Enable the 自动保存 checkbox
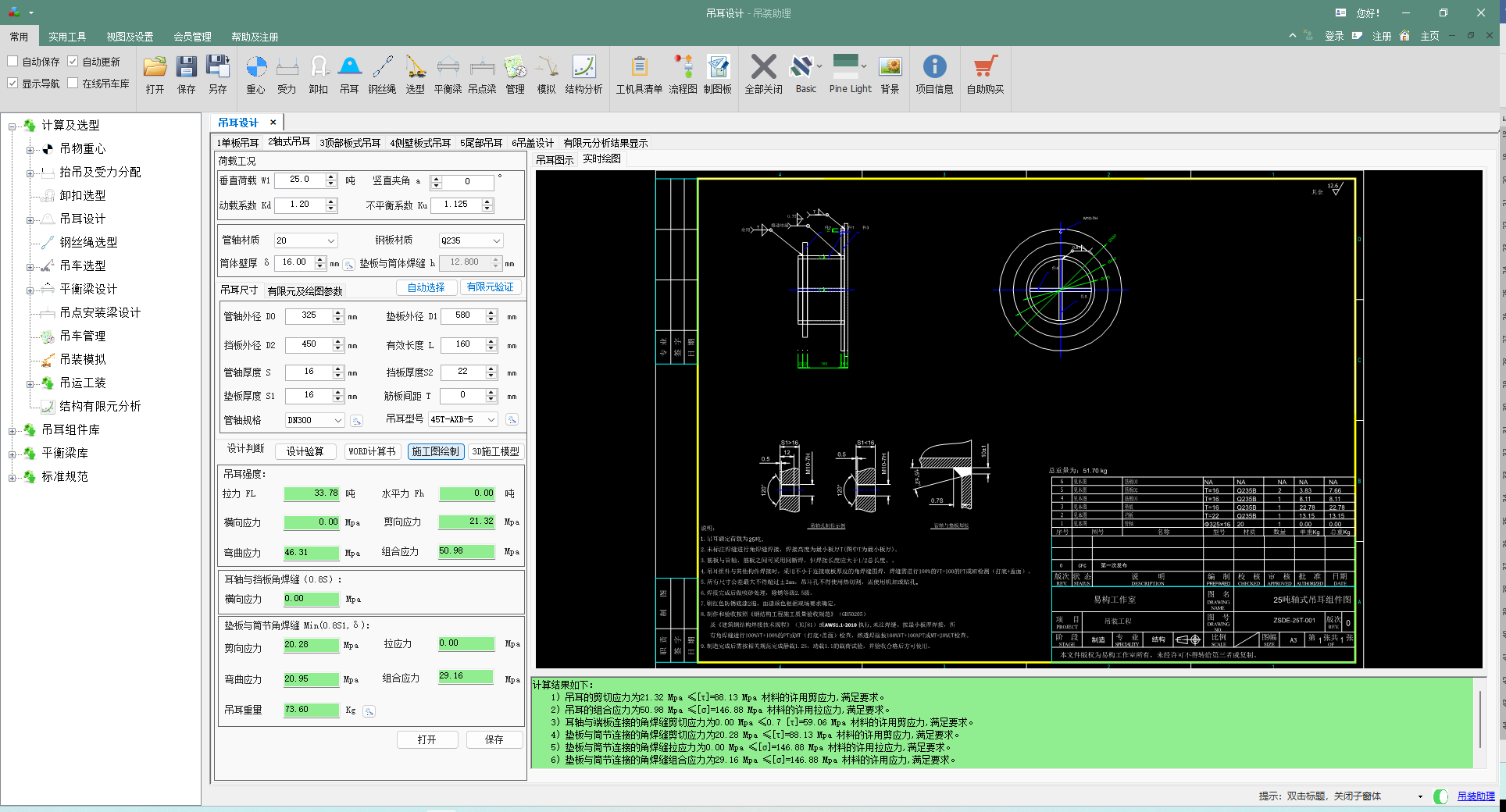The width and height of the screenshot is (1506, 812). tap(13, 62)
